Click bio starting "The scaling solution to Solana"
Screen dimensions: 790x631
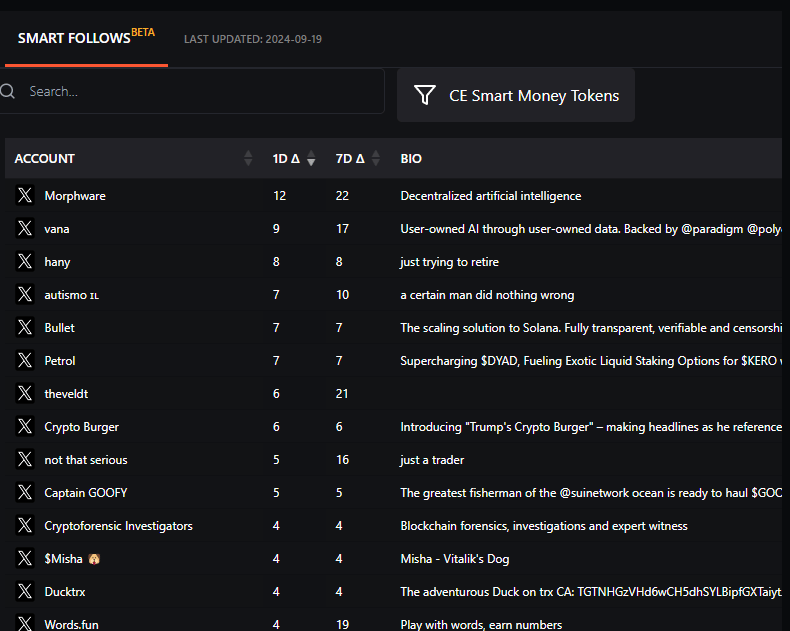[591, 328]
